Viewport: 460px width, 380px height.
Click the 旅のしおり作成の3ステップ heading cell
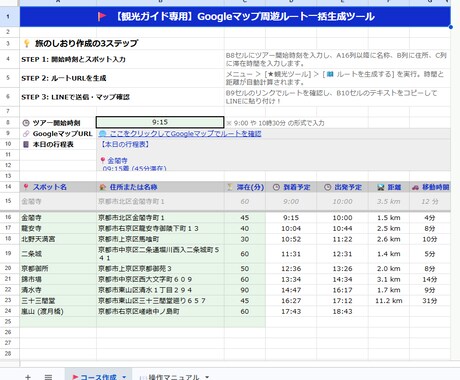click(x=122, y=43)
